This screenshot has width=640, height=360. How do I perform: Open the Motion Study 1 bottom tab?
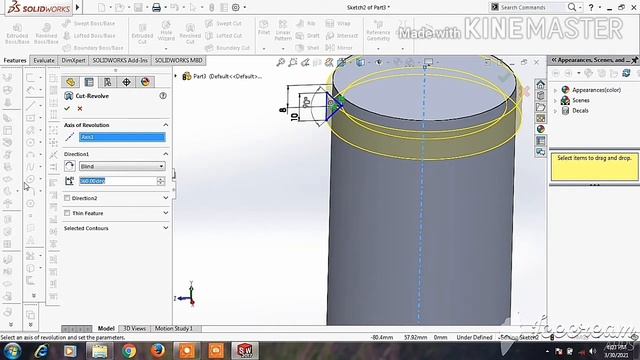[x=173, y=329]
